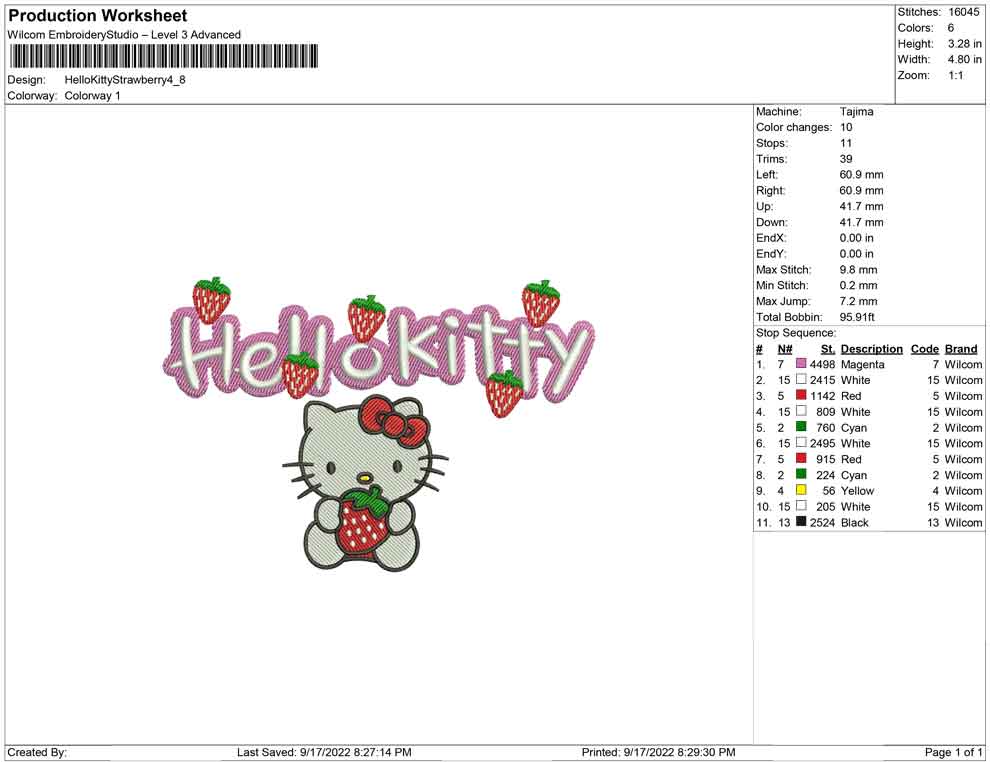
Task: Click the stitch count 224 in row 8
Action: pos(826,475)
